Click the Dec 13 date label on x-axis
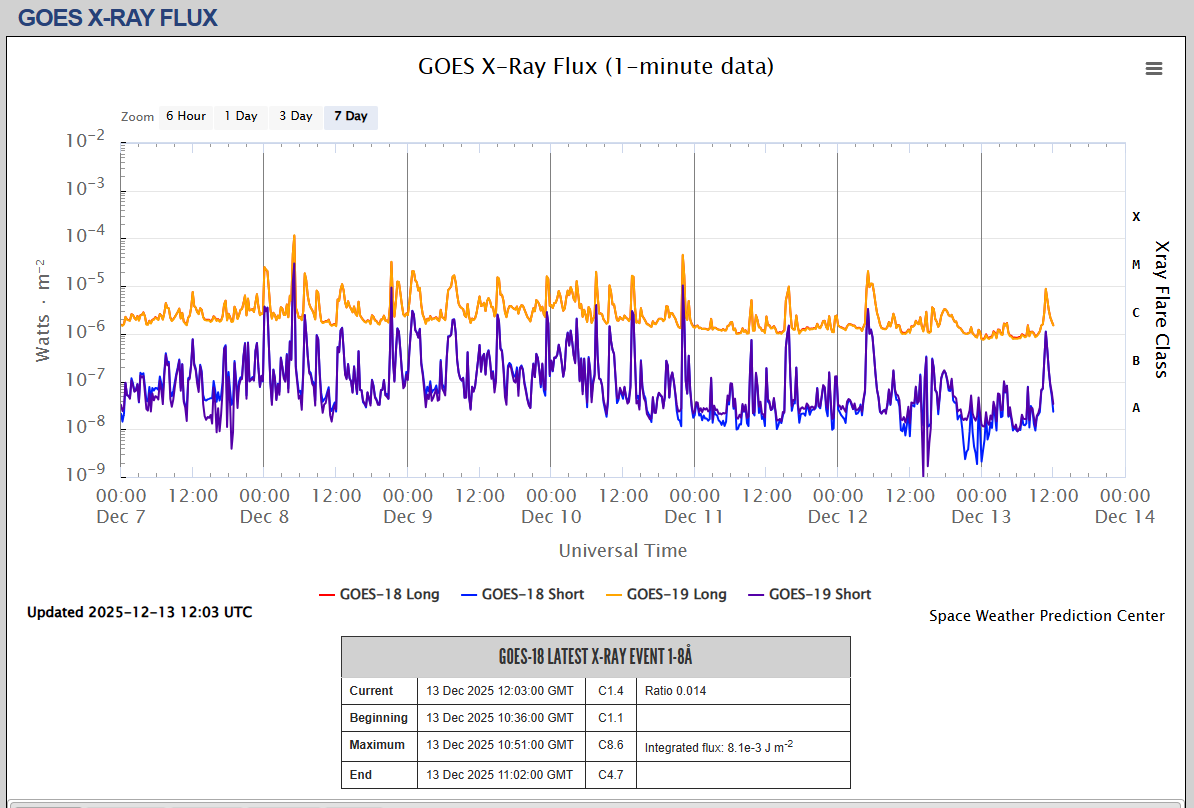1194x808 pixels. pyautogui.click(x=981, y=517)
